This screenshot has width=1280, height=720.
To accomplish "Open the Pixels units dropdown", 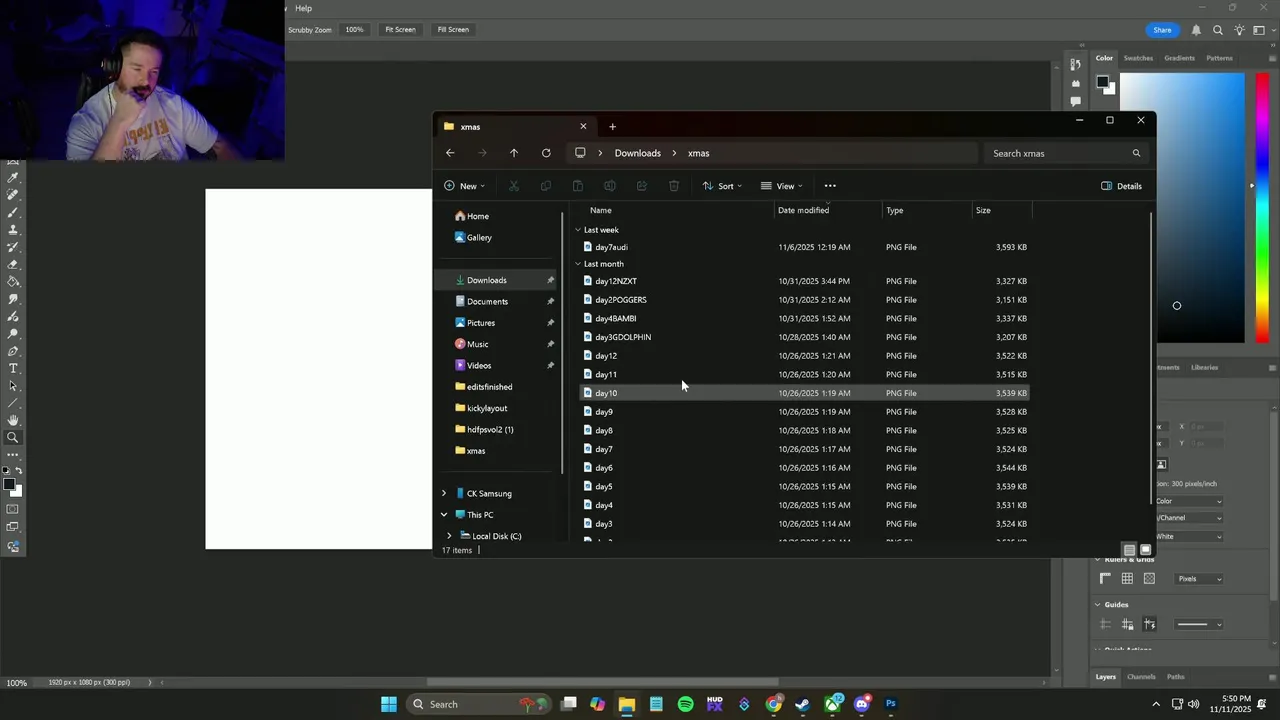I will click(x=1199, y=579).
